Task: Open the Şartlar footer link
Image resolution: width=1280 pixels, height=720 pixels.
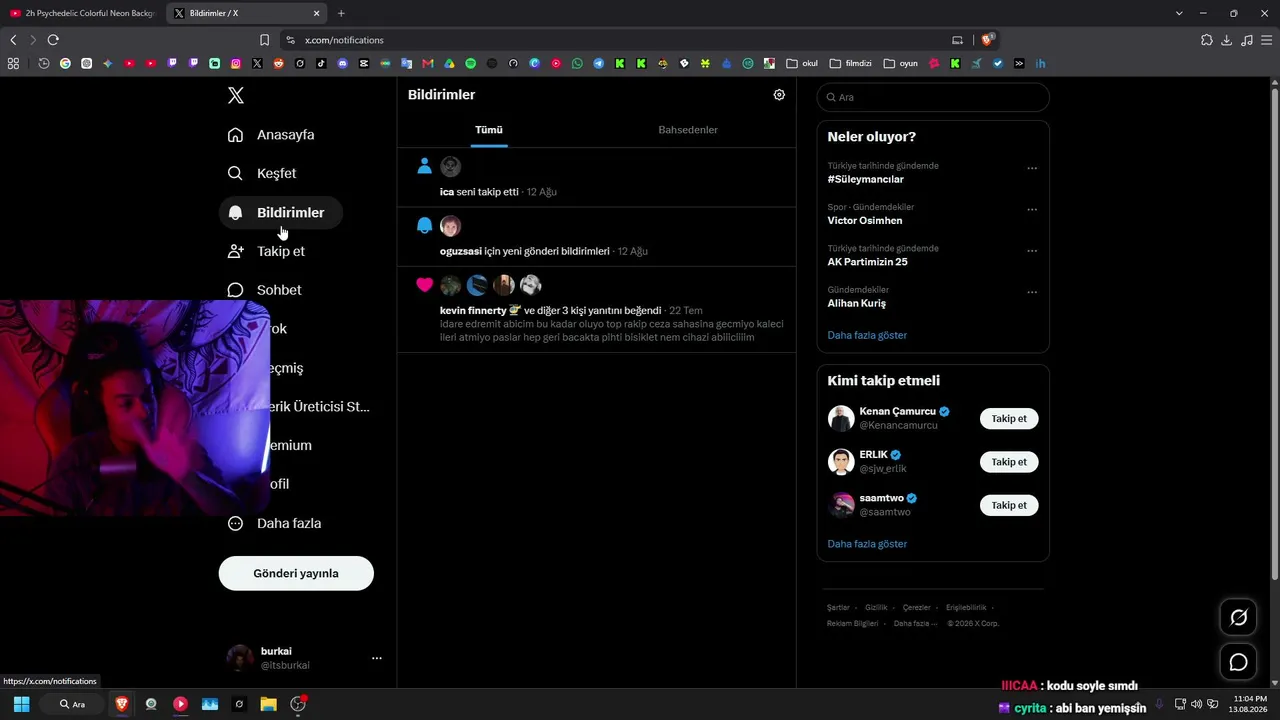Action: tap(838, 608)
